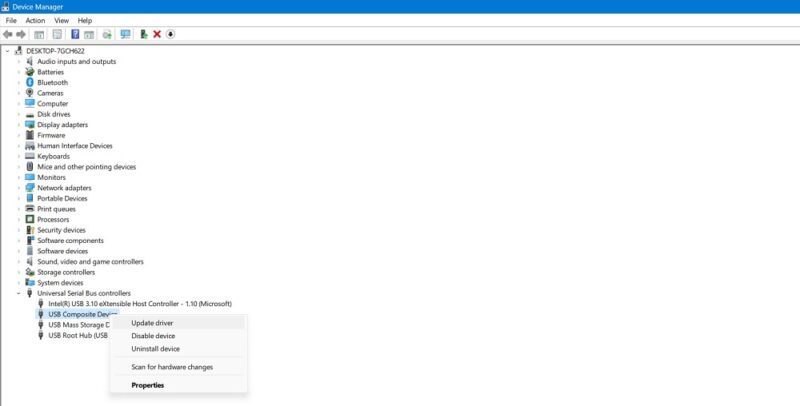Collapse Universal Serial Bus controllers

coord(19,293)
